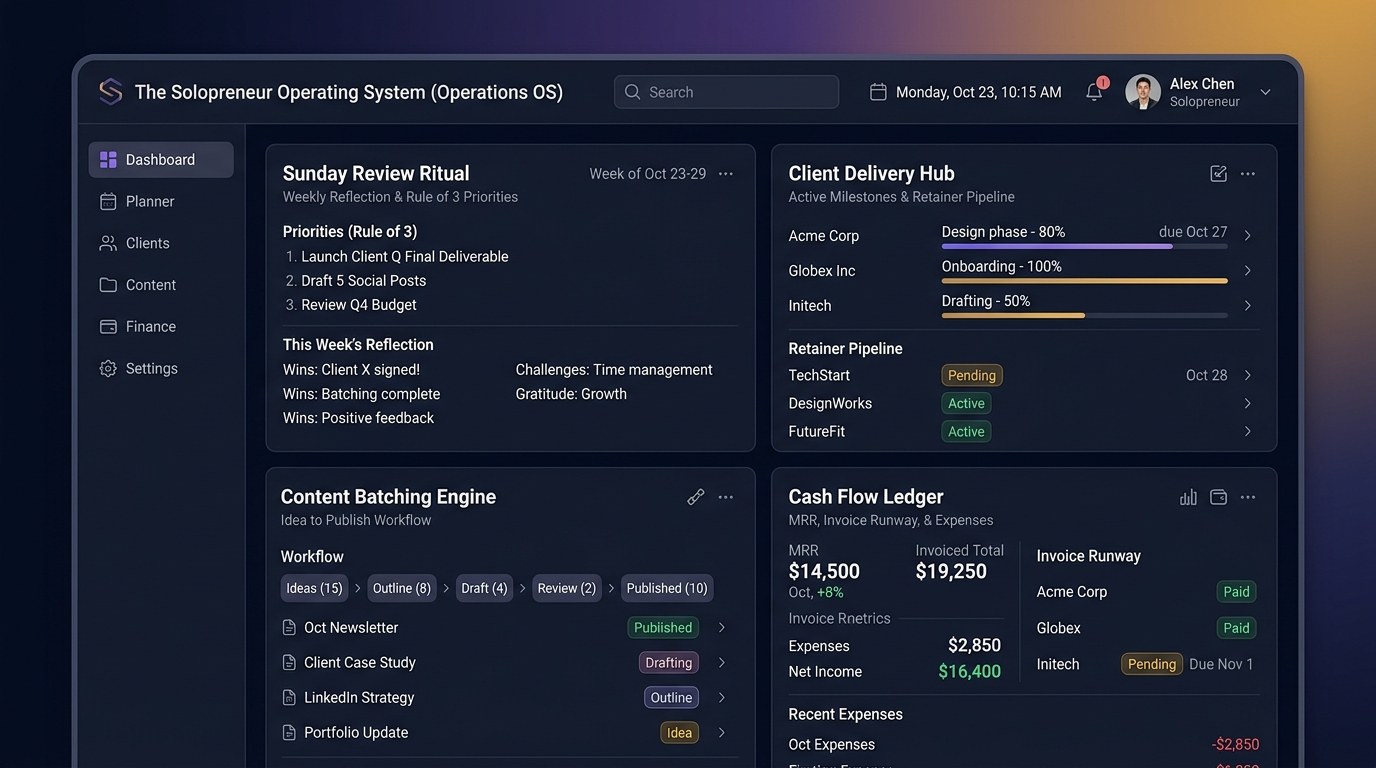Expand the Acme Corp milestone row chevron
This screenshot has height=768, width=1376.
point(1248,236)
